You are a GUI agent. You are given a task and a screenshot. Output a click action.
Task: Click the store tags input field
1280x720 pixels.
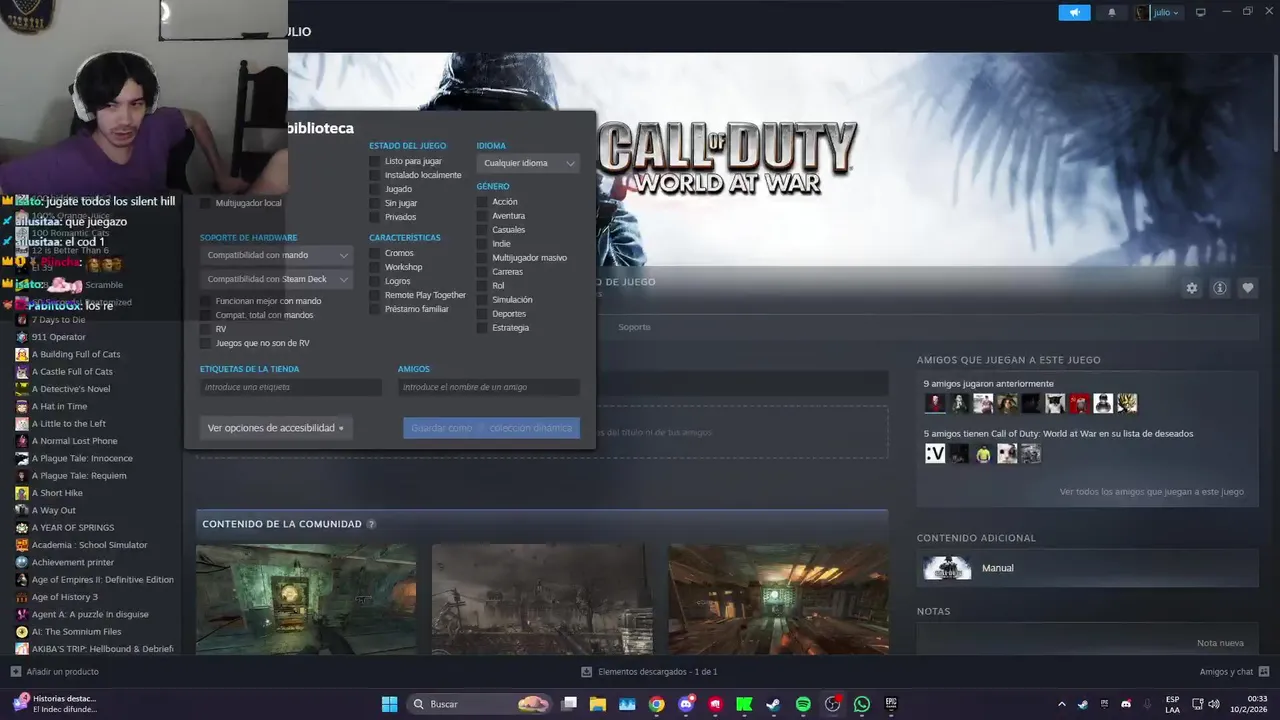[291, 387]
